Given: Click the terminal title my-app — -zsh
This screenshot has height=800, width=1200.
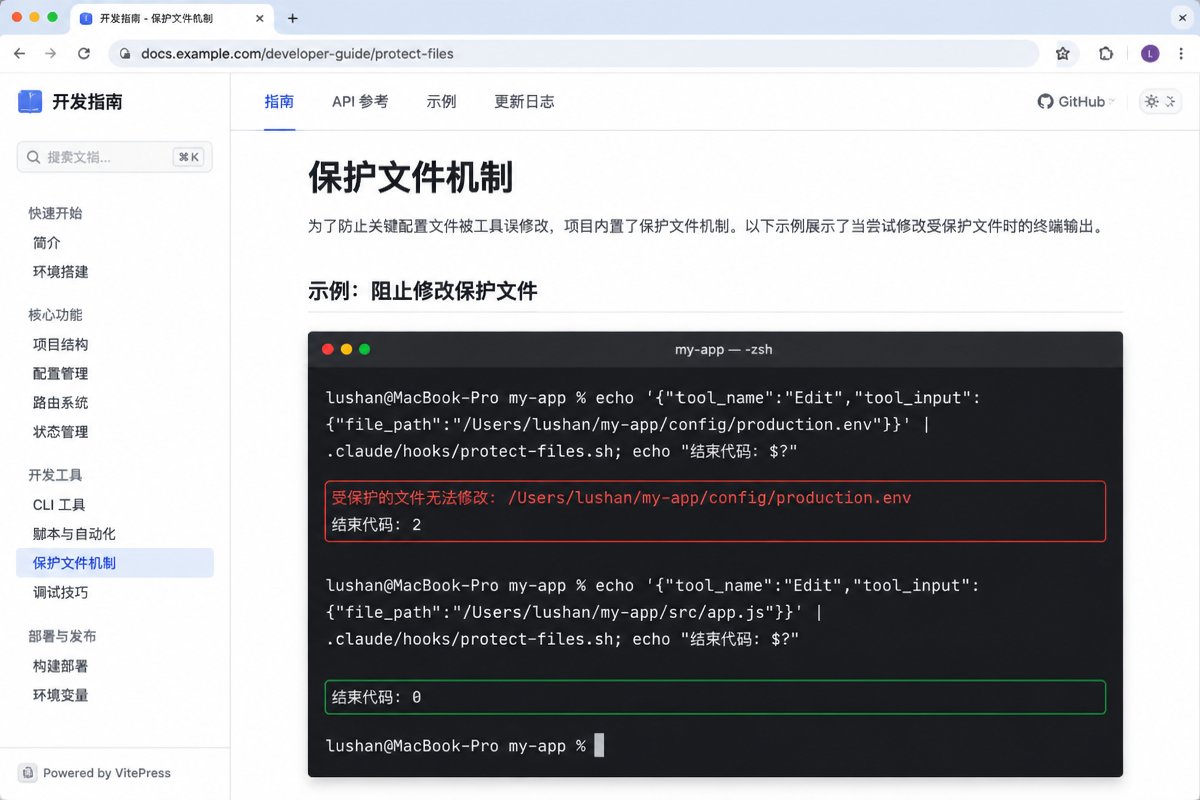Looking at the screenshot, I should (x=723, y=349).
